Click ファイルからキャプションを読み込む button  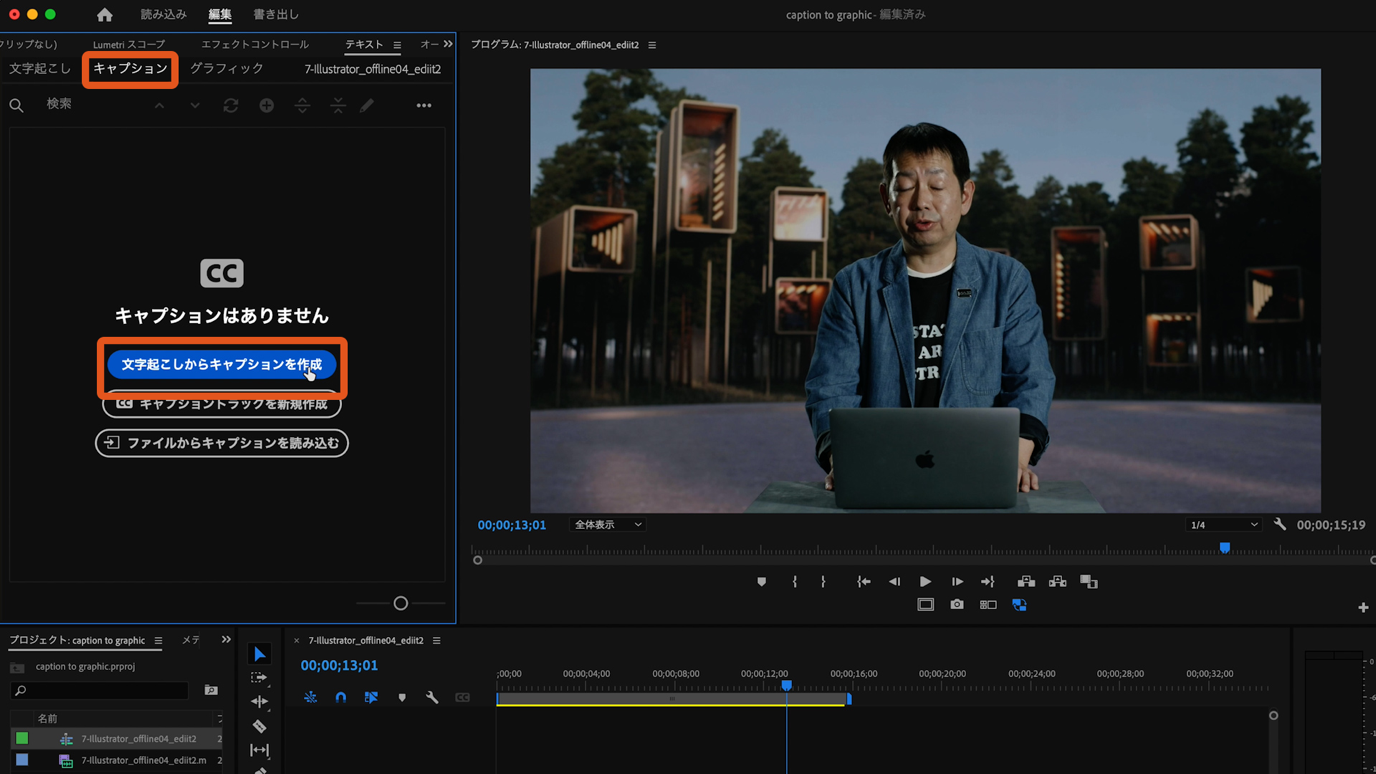coord(222,443)
